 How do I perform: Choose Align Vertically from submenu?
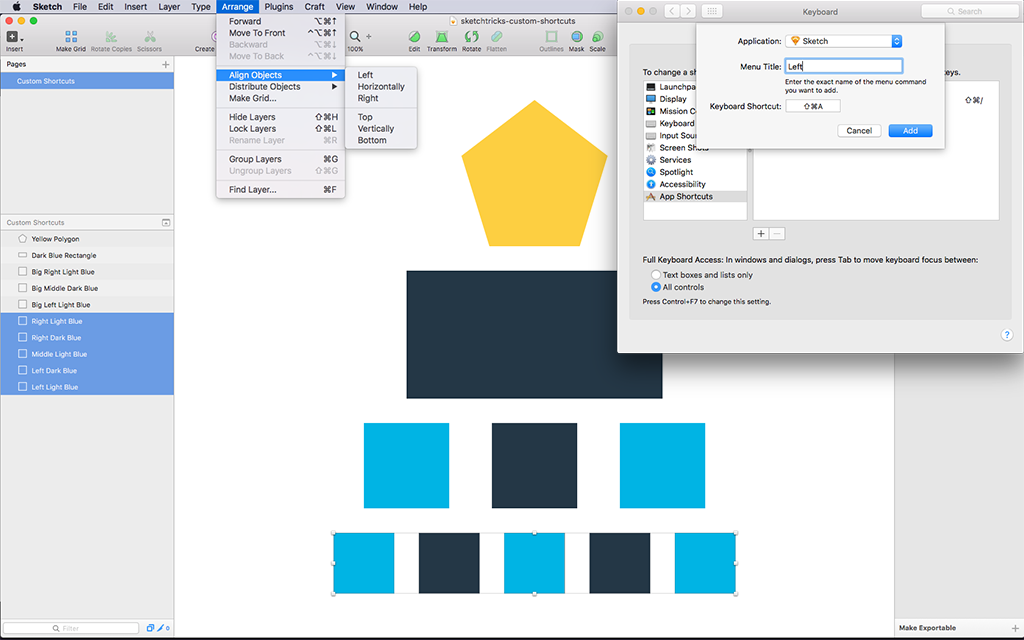[x=381, y=129]
